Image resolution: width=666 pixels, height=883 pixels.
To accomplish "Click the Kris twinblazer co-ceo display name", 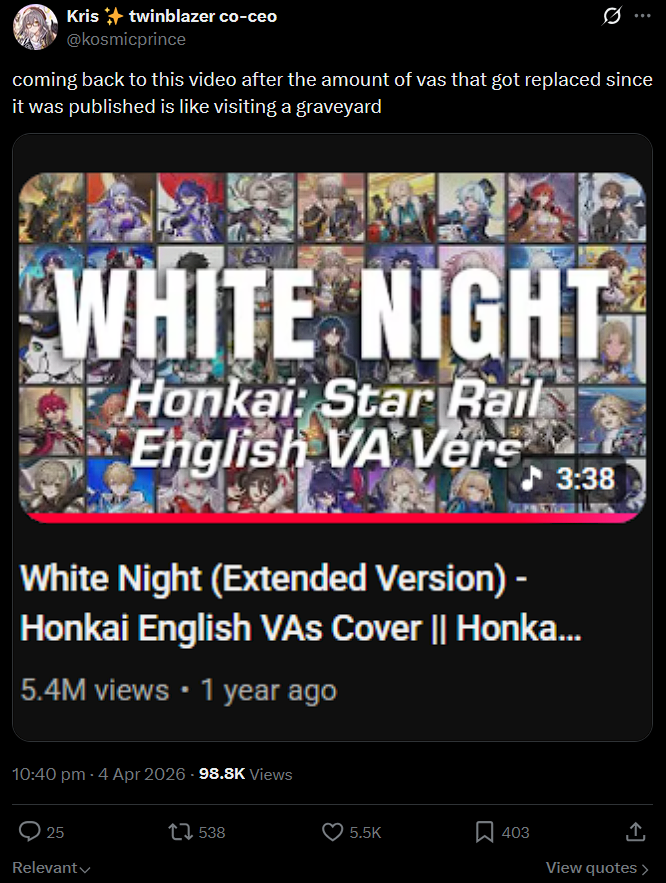I will pyautogui.click(x=172, y=16).
